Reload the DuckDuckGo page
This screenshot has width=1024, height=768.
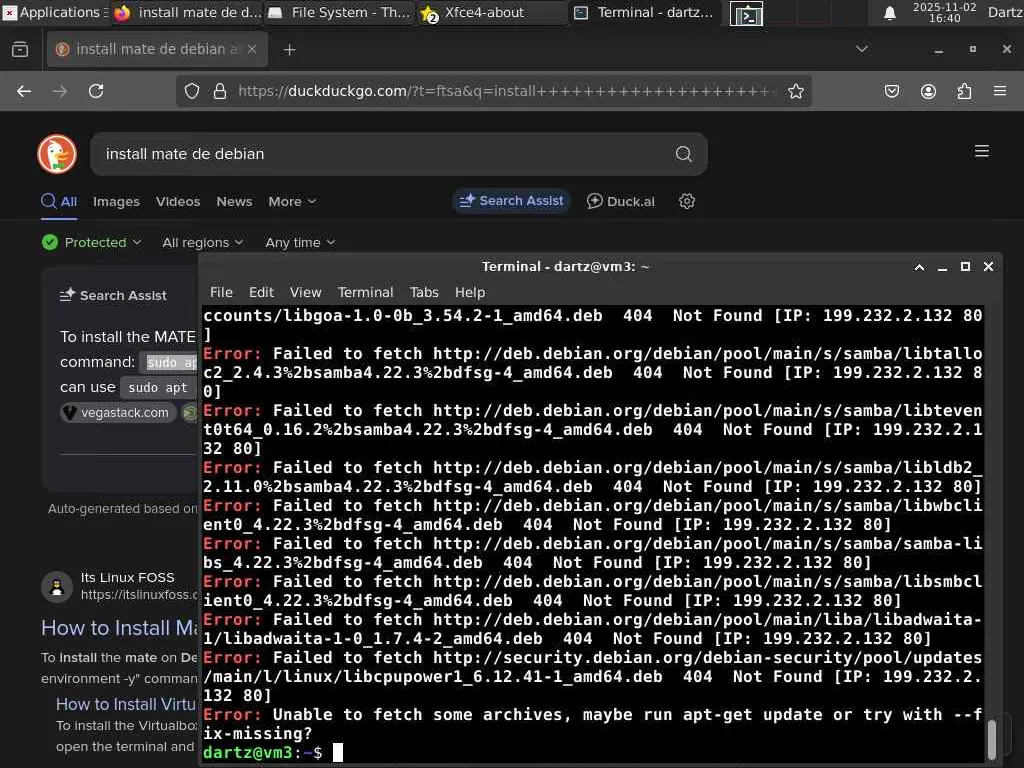click(96, 91)
